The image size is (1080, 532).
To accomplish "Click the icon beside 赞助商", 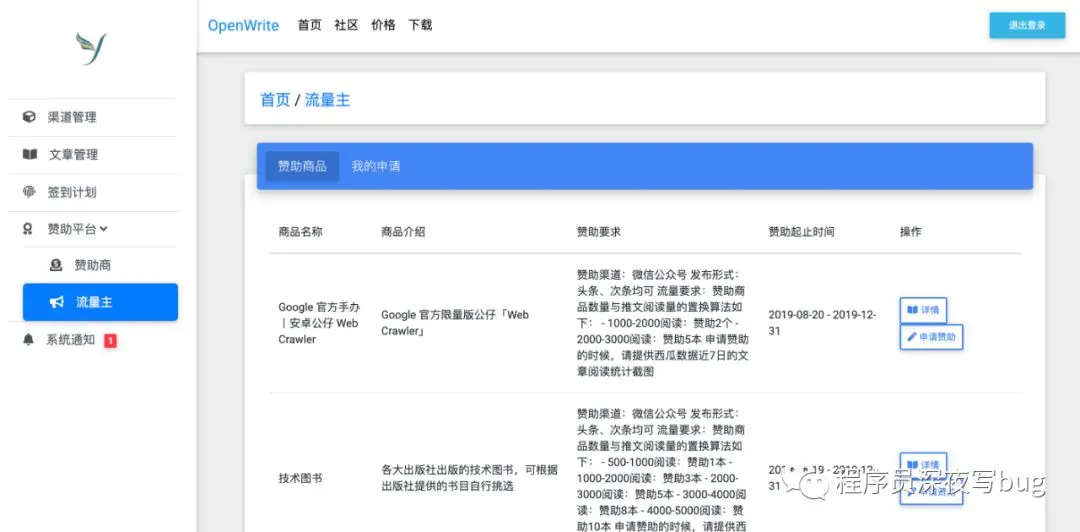I will click(56, 265).
